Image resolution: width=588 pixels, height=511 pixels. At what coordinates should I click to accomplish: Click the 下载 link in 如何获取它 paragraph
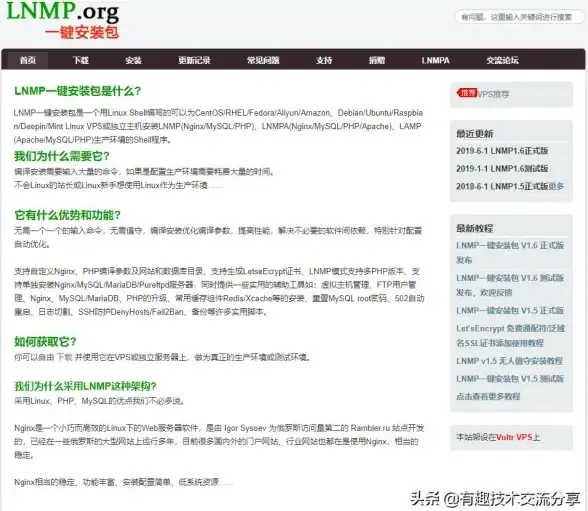64,357
